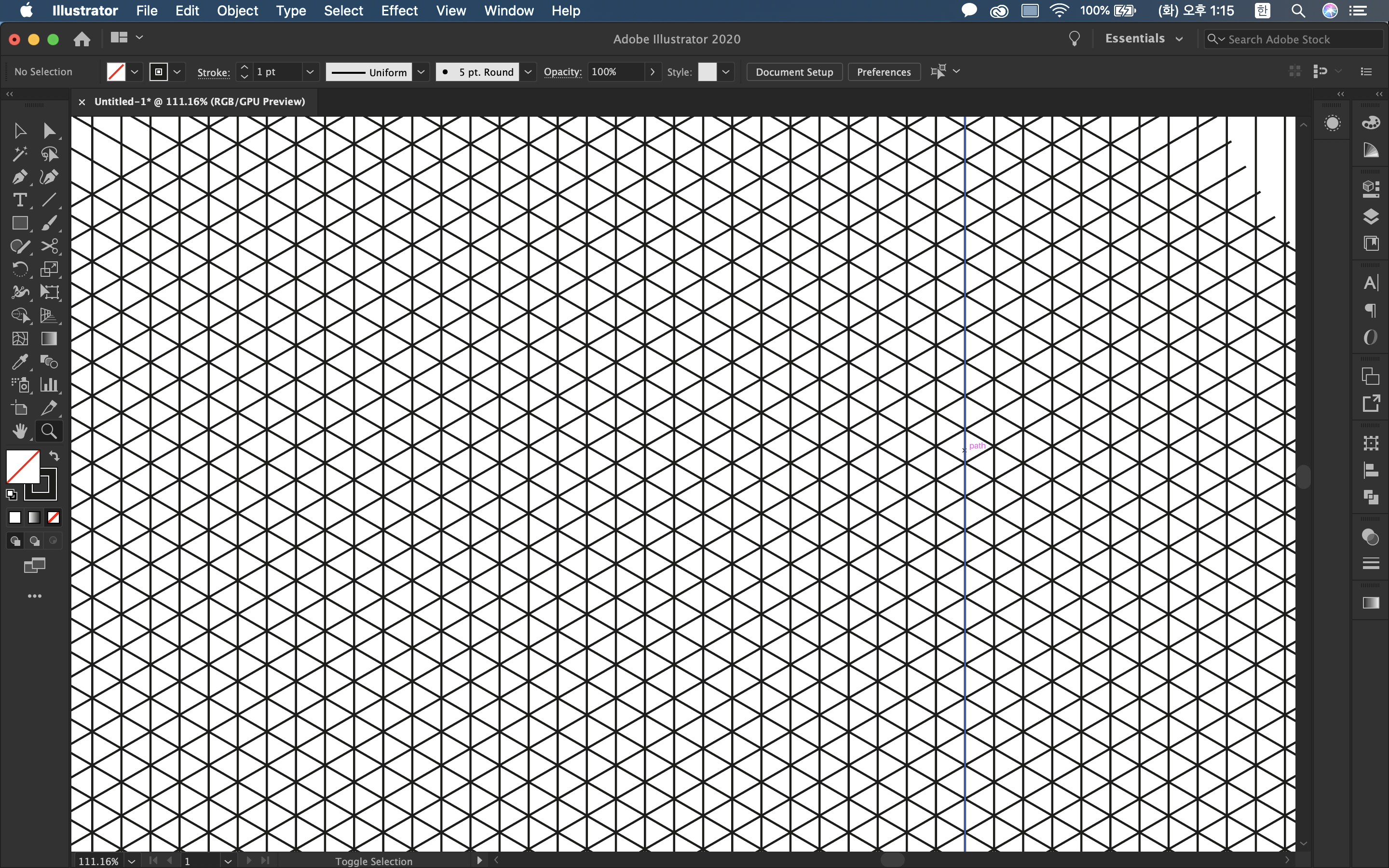Image resolution: width=1389 pixels, height=868 pixels.
Task: Select the Type tool
Action: tap(19, 200)
